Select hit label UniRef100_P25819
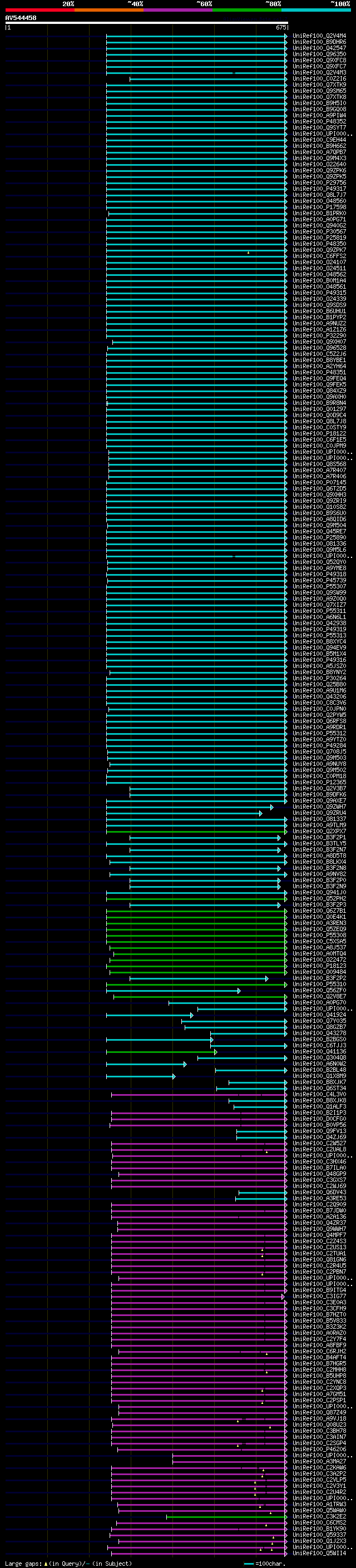 [319, 238]
